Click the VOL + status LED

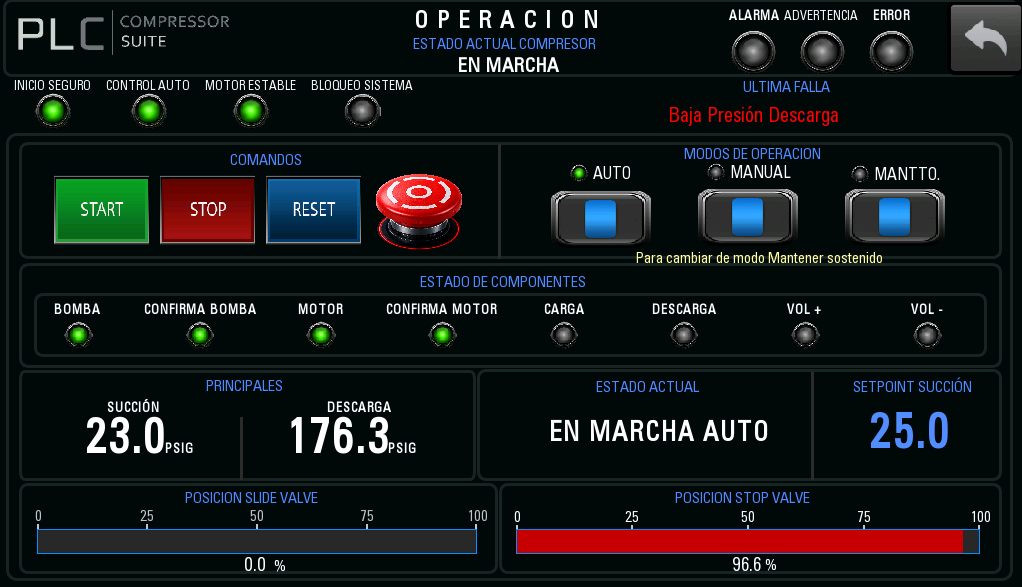pos(805,335)
